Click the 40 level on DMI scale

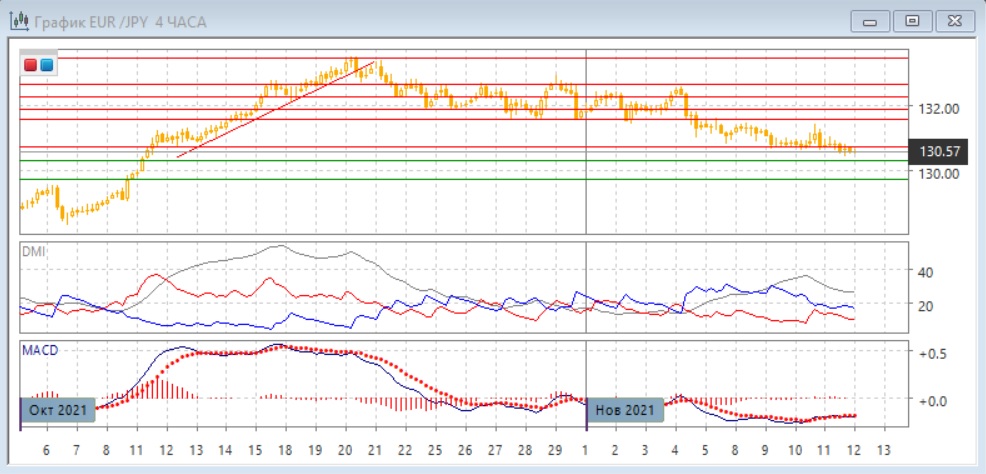click(925, 272)
